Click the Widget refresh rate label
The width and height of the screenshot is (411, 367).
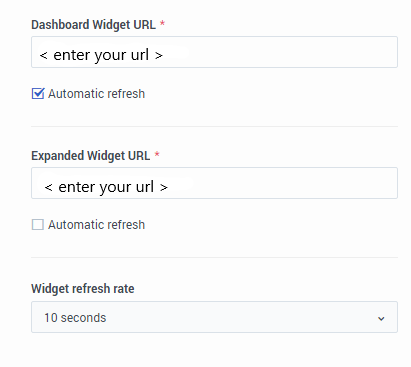(83, 289)
